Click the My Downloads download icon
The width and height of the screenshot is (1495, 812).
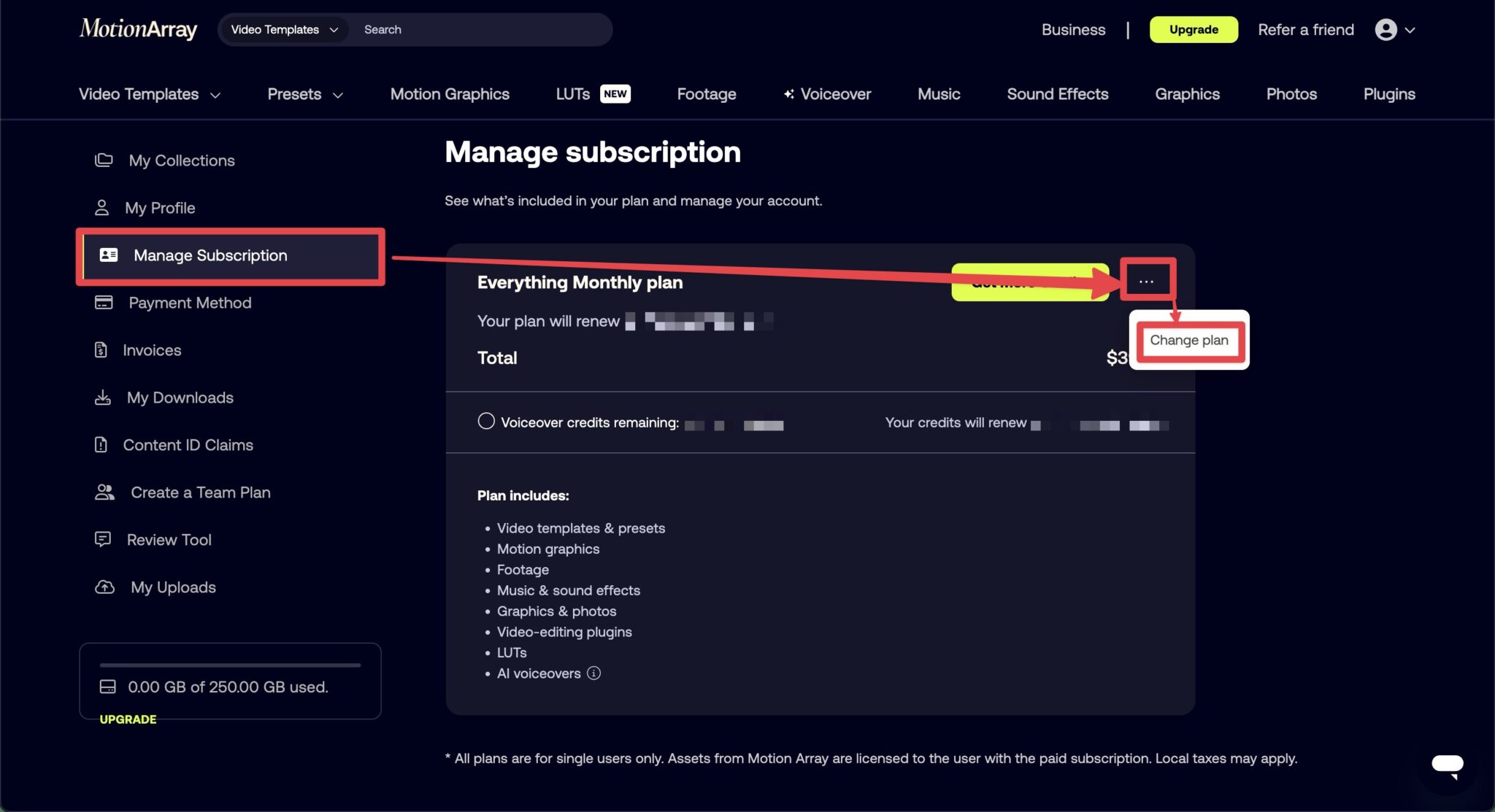[x=103, y=397]
